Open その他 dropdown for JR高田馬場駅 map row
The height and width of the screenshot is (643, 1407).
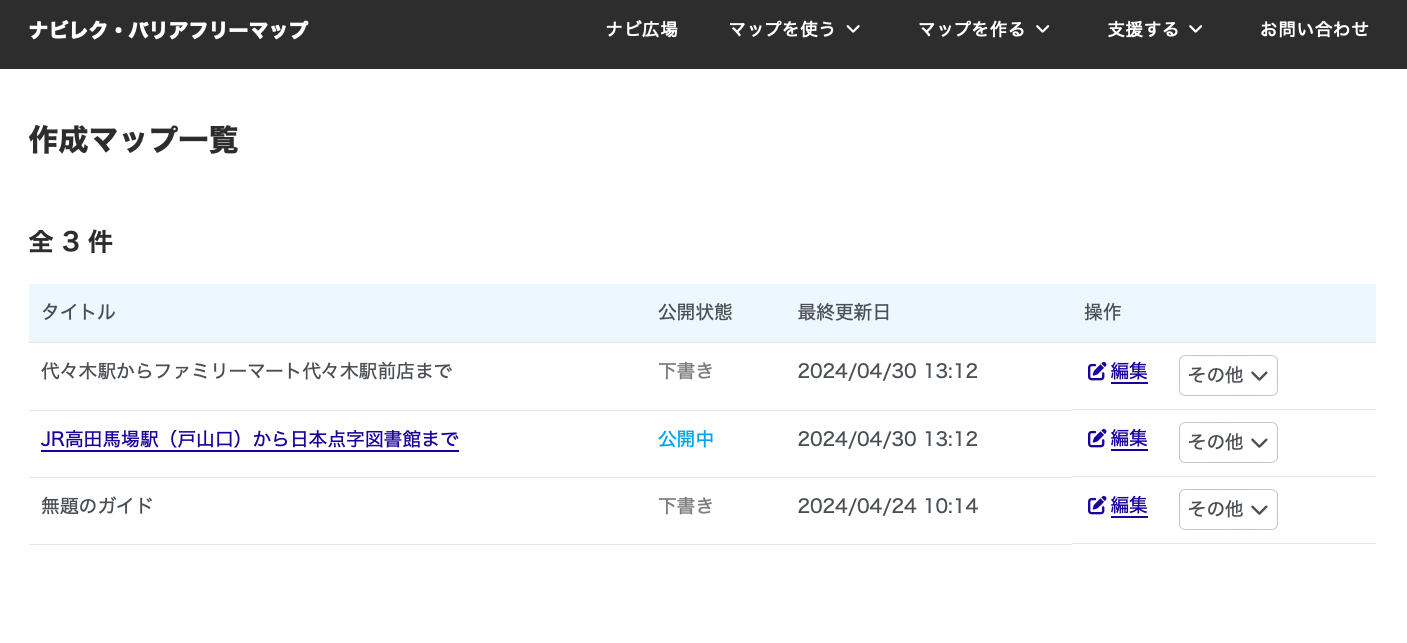click(x=1228, y=442)
